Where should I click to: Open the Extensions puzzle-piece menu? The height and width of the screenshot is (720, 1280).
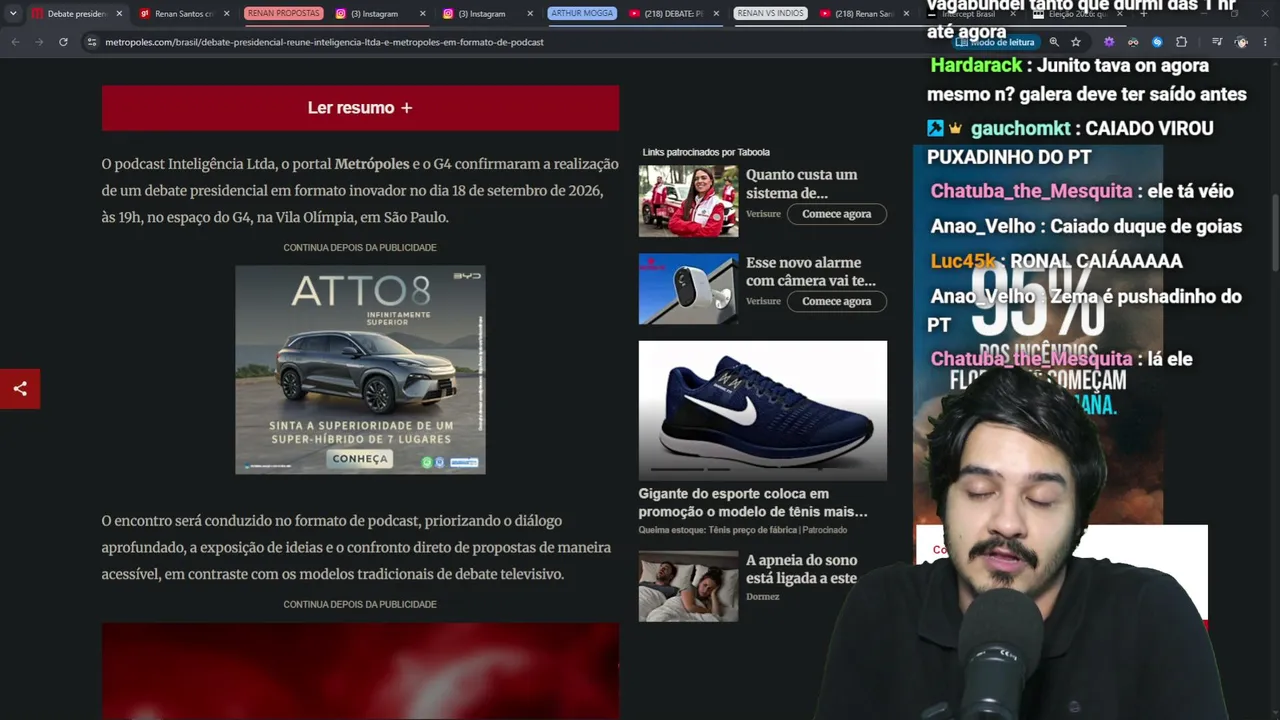pyautogui.click(x=1181, y=42)
